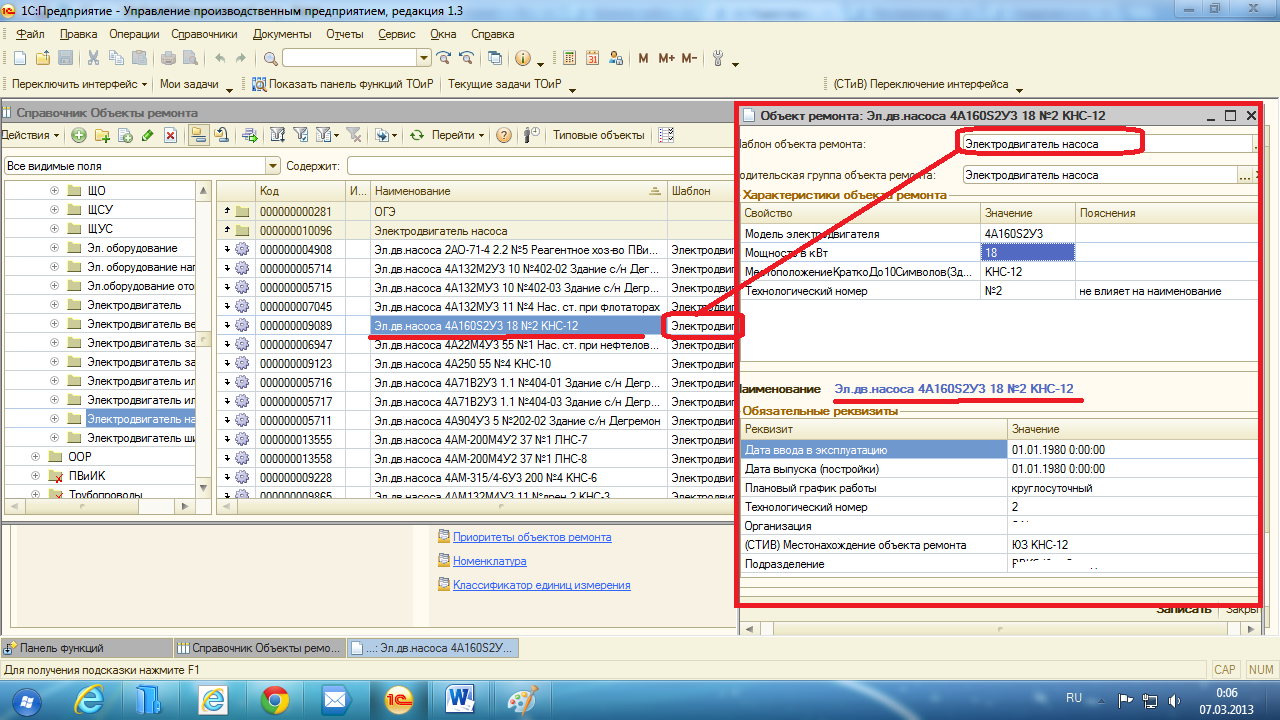1280x720 pixels.
Task: Click the red X mark-for-deletion icon
Action: (x=171, y=135)
